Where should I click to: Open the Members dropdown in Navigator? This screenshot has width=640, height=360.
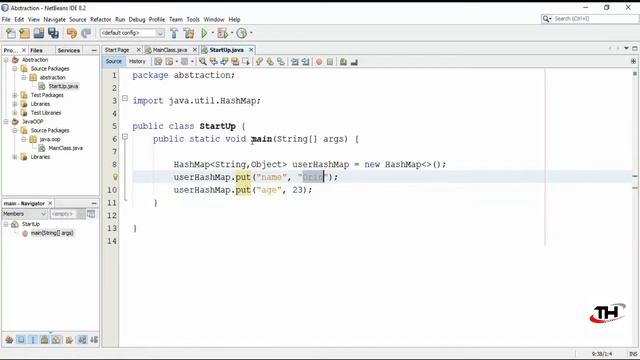click(25, 214)
